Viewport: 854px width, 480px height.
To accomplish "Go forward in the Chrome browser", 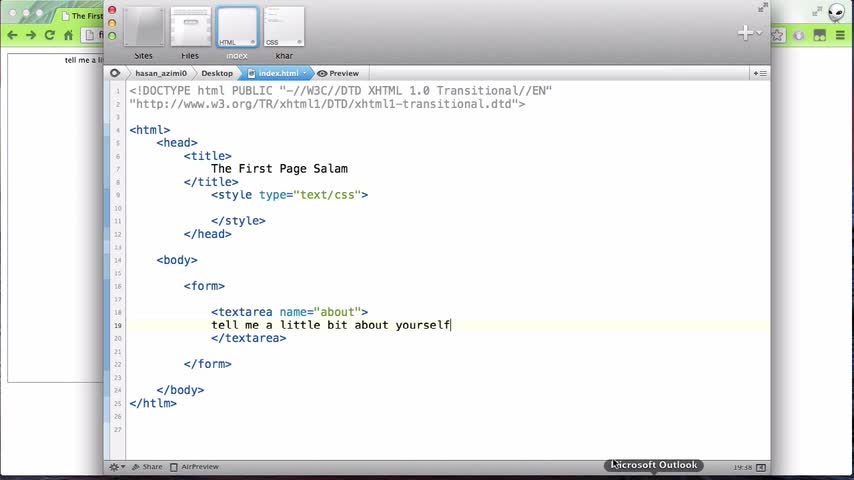I will pos(31,35).
